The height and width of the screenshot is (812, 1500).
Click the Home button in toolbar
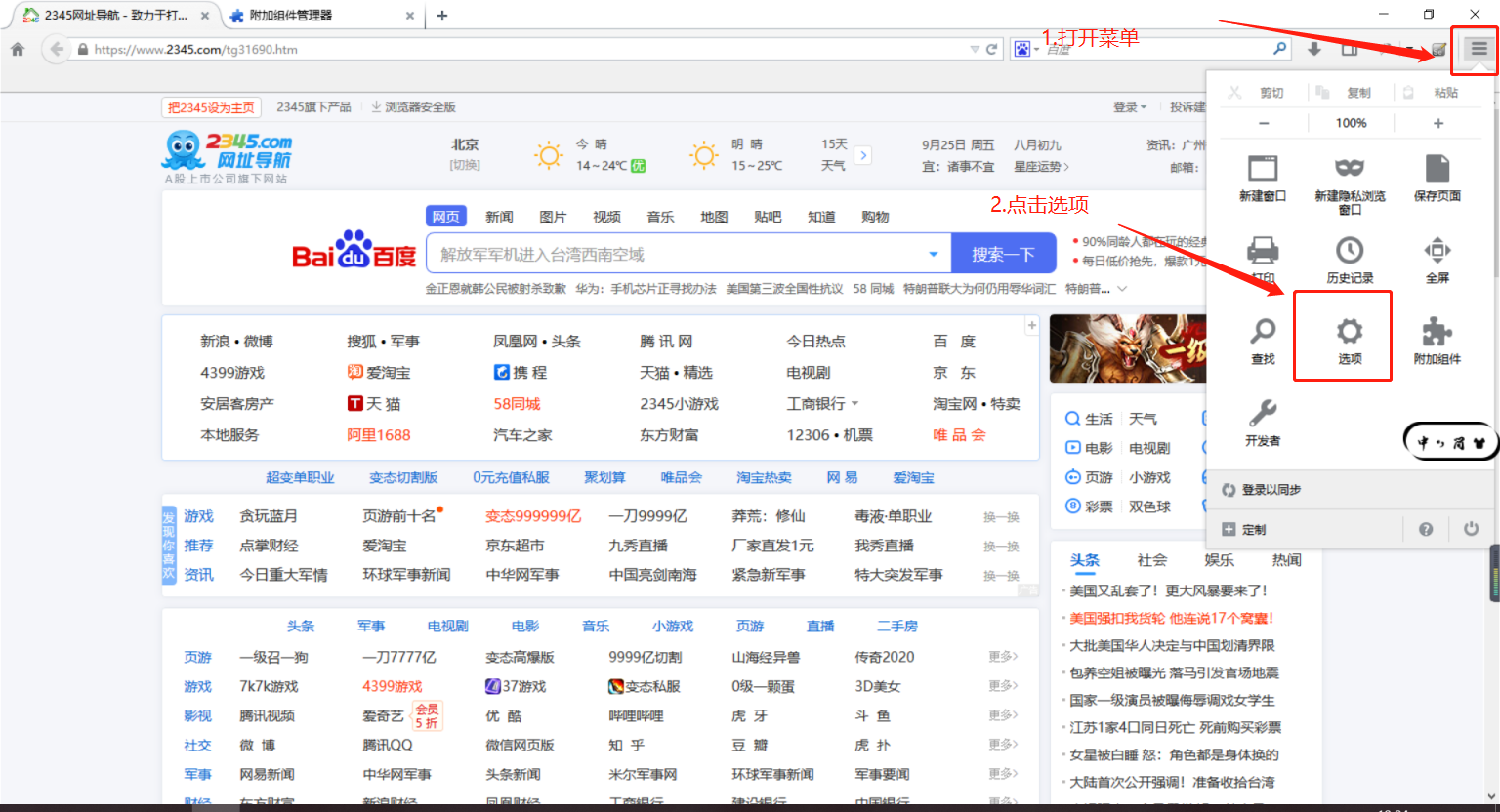pos(18,49)
